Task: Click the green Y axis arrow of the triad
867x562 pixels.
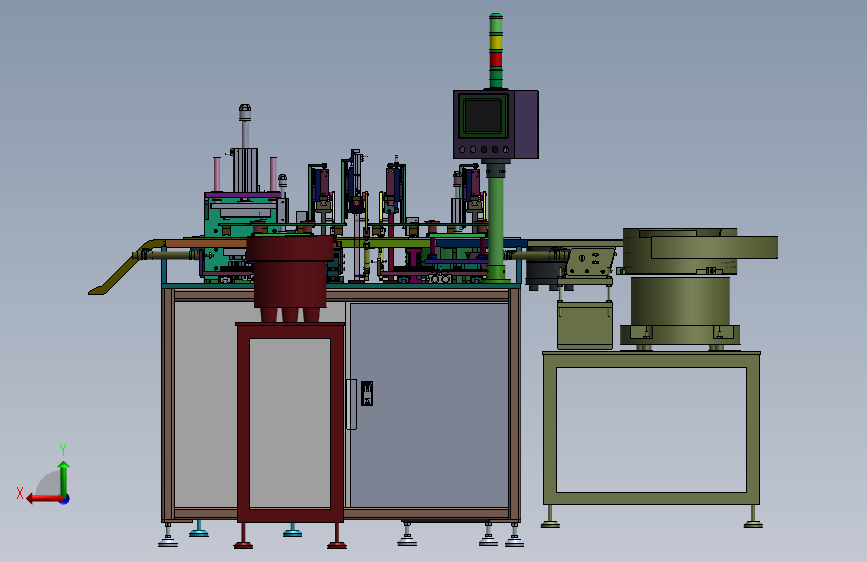Action: 64,478
